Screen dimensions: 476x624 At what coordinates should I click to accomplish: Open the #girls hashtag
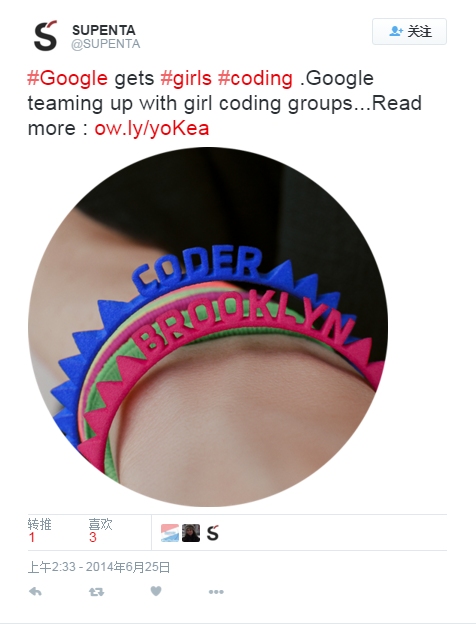[x=186, y=78]
